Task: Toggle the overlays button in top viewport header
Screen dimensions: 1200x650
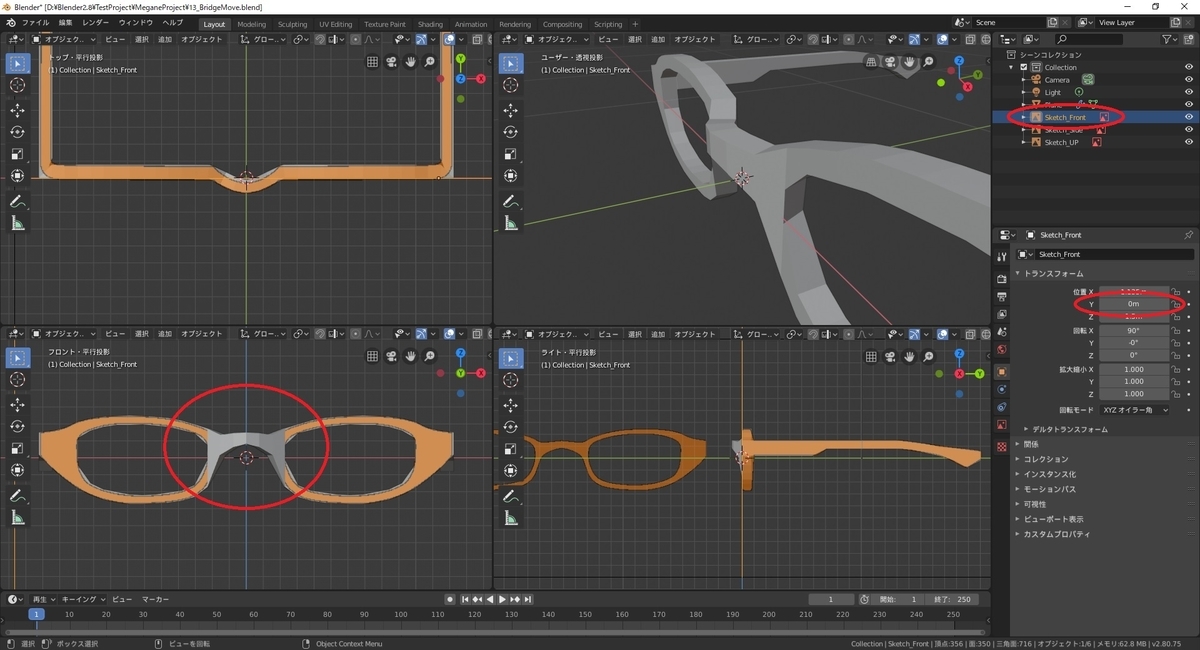Action: (450, 39)
